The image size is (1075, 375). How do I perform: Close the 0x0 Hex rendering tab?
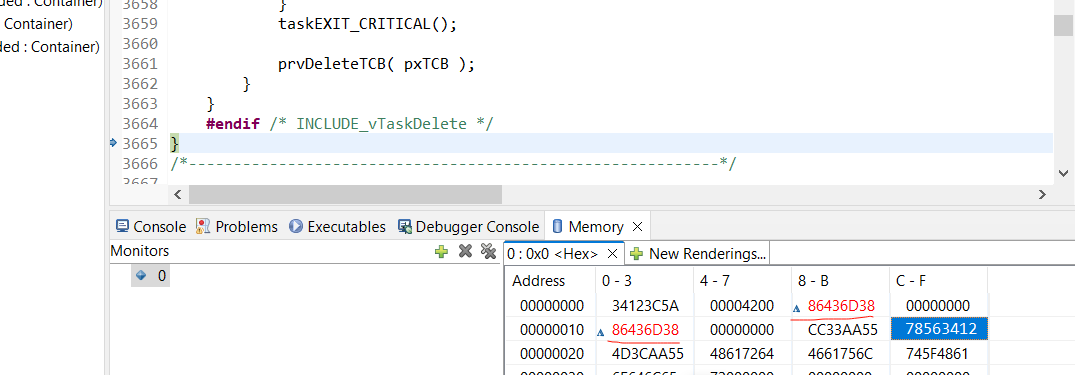tap(613, 254)
